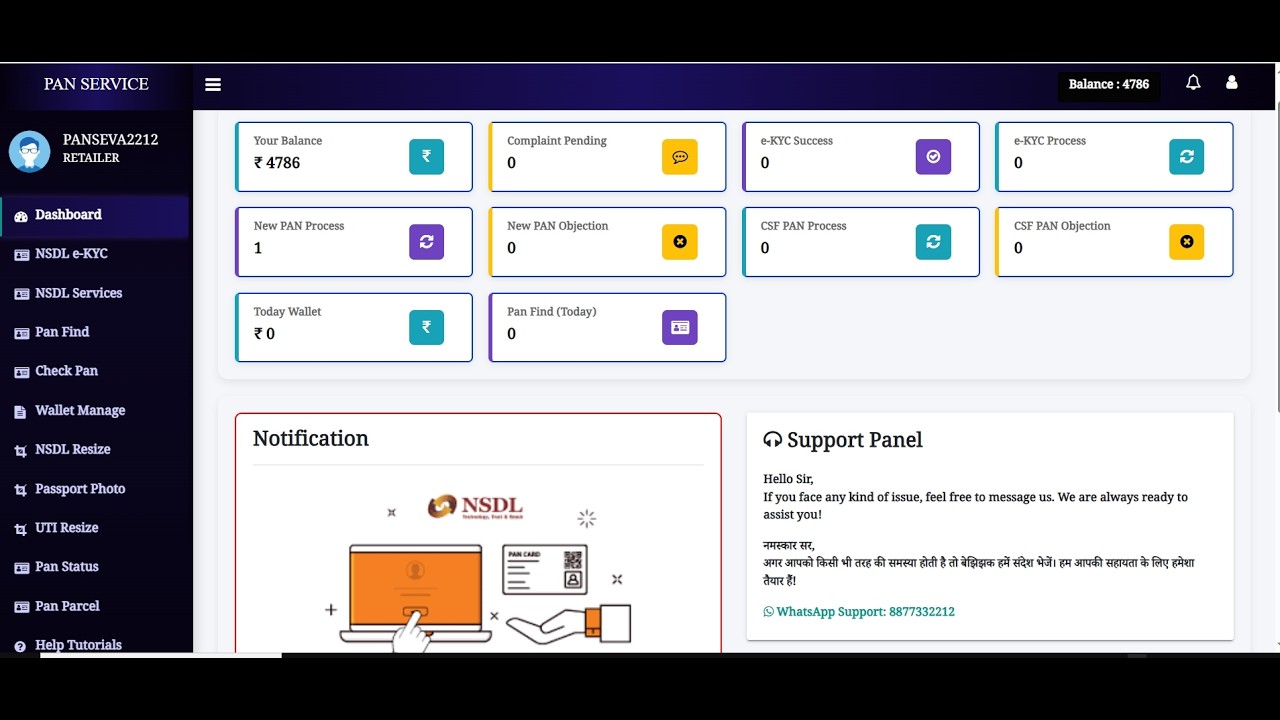Click the NSDL Resize crop icon
Viewport: 1280px width, 720px height.
[21, 451]
